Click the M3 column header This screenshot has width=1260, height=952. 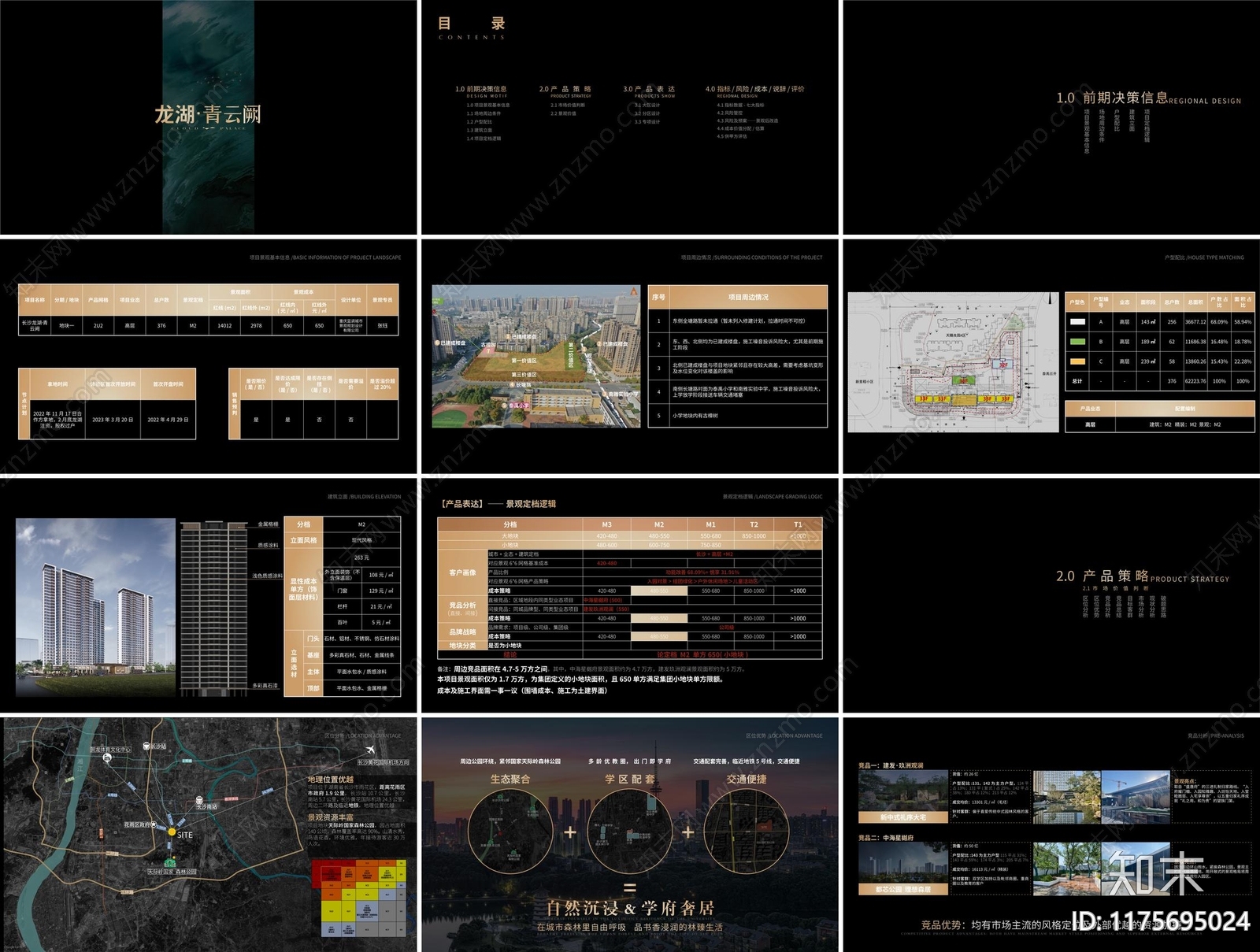click(607, 524)
